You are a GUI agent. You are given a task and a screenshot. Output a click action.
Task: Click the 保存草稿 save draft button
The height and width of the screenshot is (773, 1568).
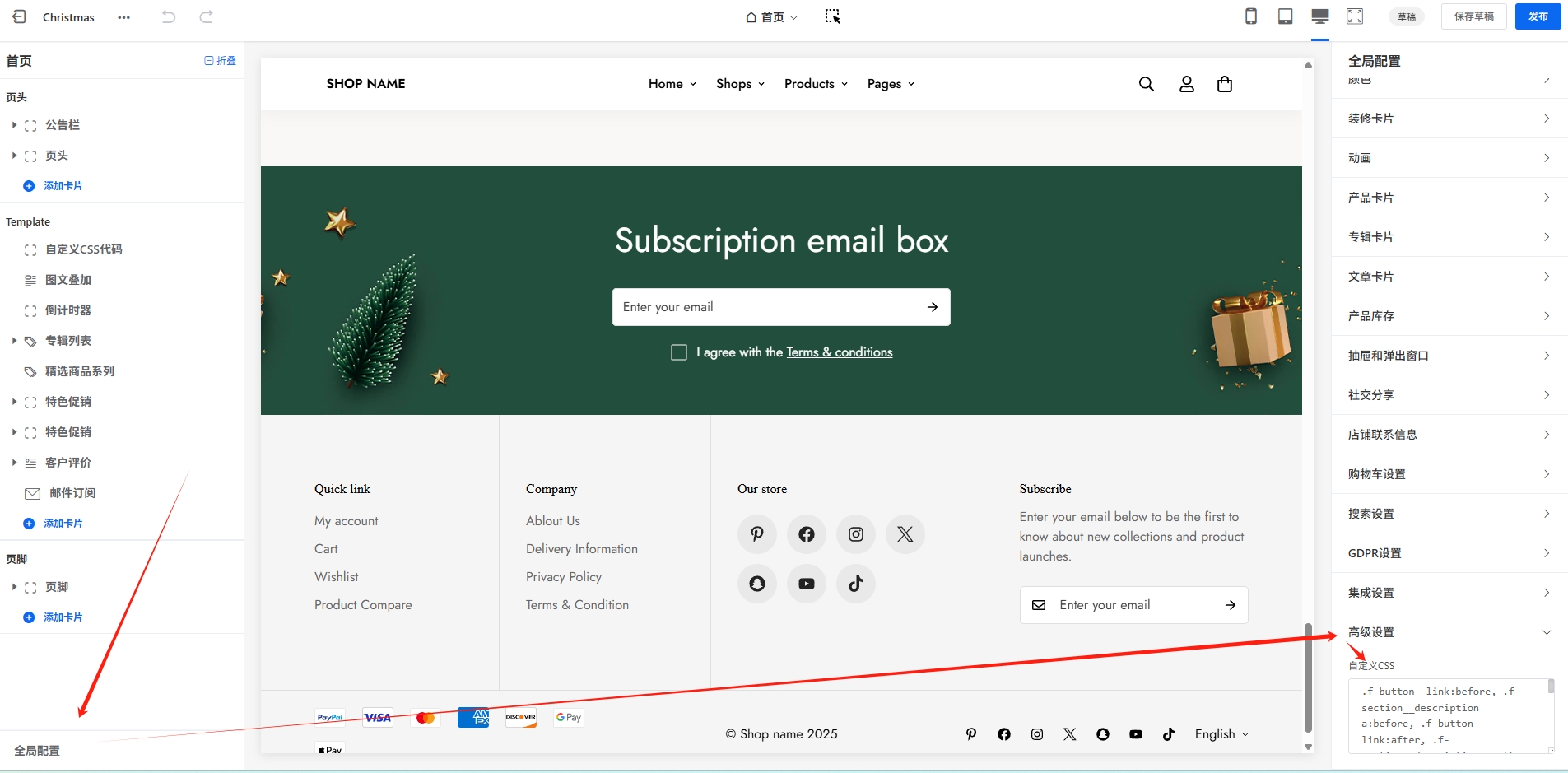click(x=1473, y=16)
